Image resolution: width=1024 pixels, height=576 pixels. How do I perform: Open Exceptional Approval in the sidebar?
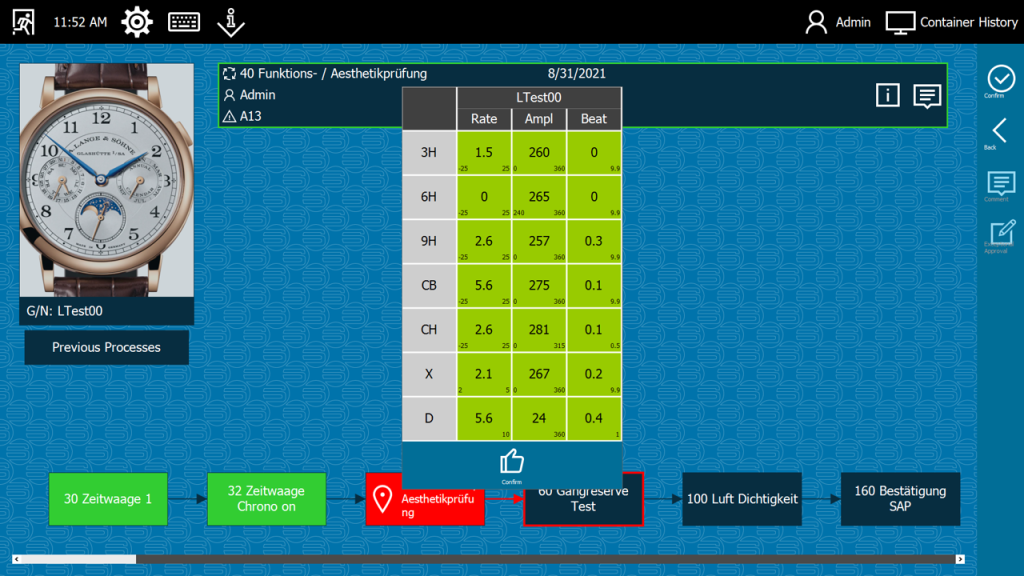(1000, 234)
